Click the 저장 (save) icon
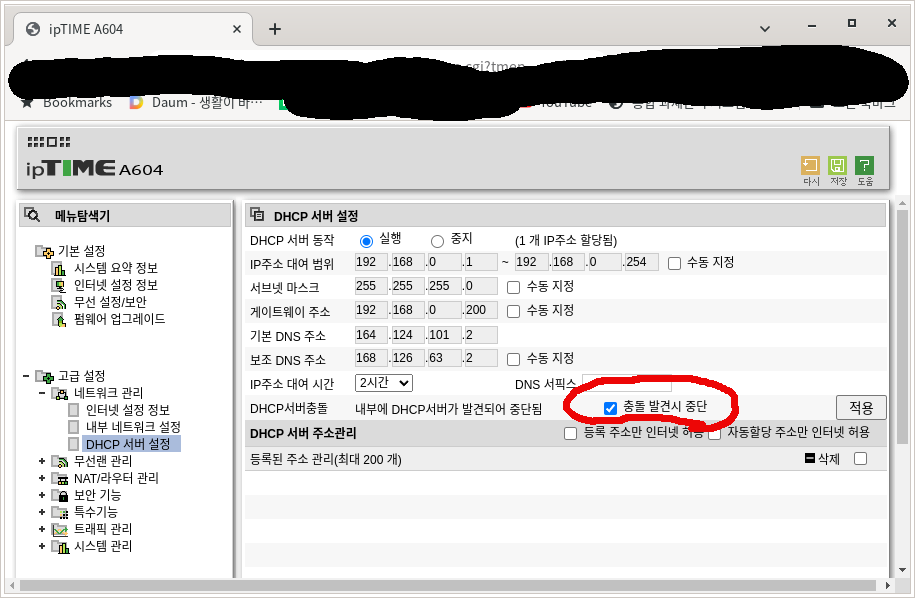The image size is (915, 598). [837, 166]
